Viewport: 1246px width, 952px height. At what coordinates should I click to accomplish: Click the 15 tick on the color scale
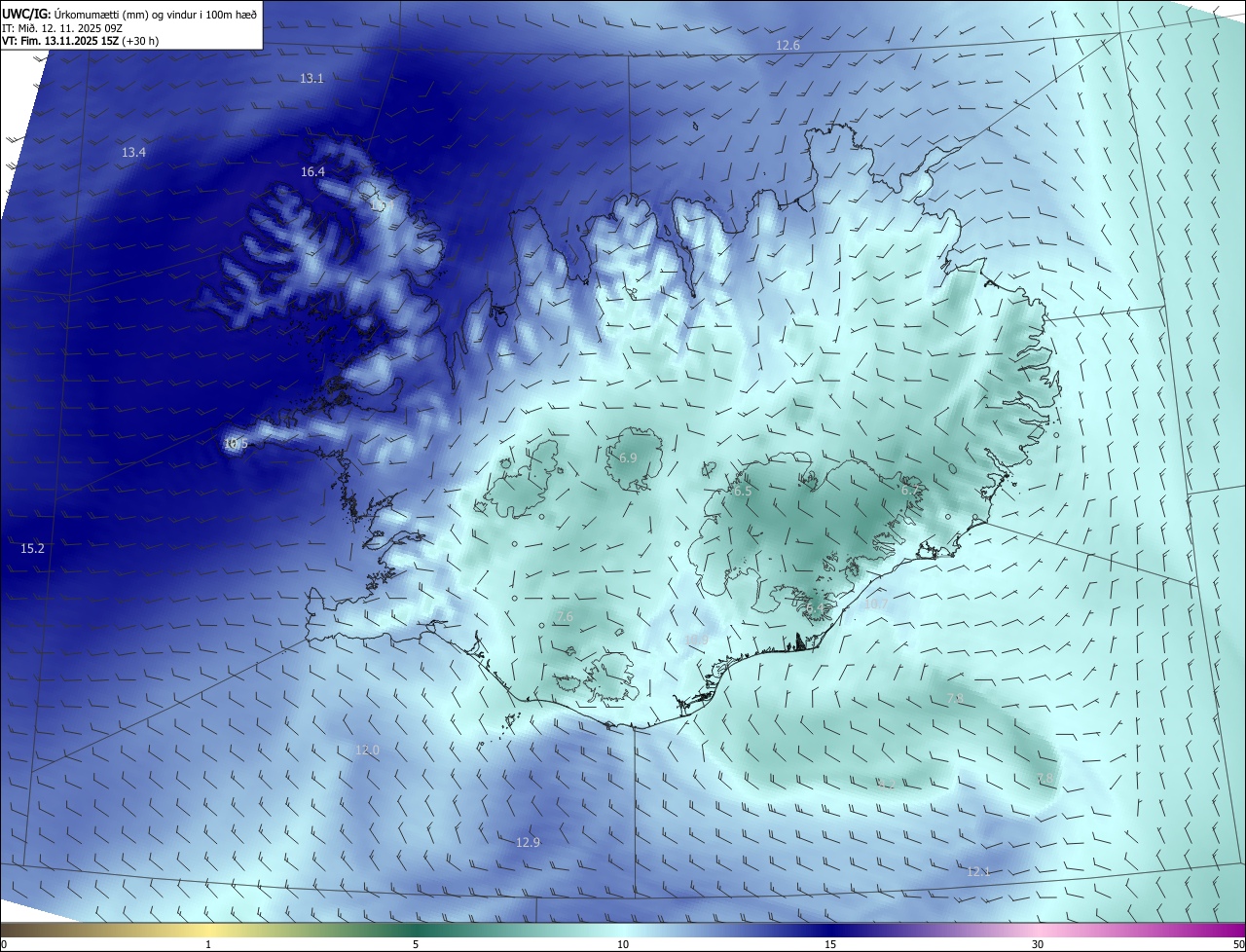(830, 944)
